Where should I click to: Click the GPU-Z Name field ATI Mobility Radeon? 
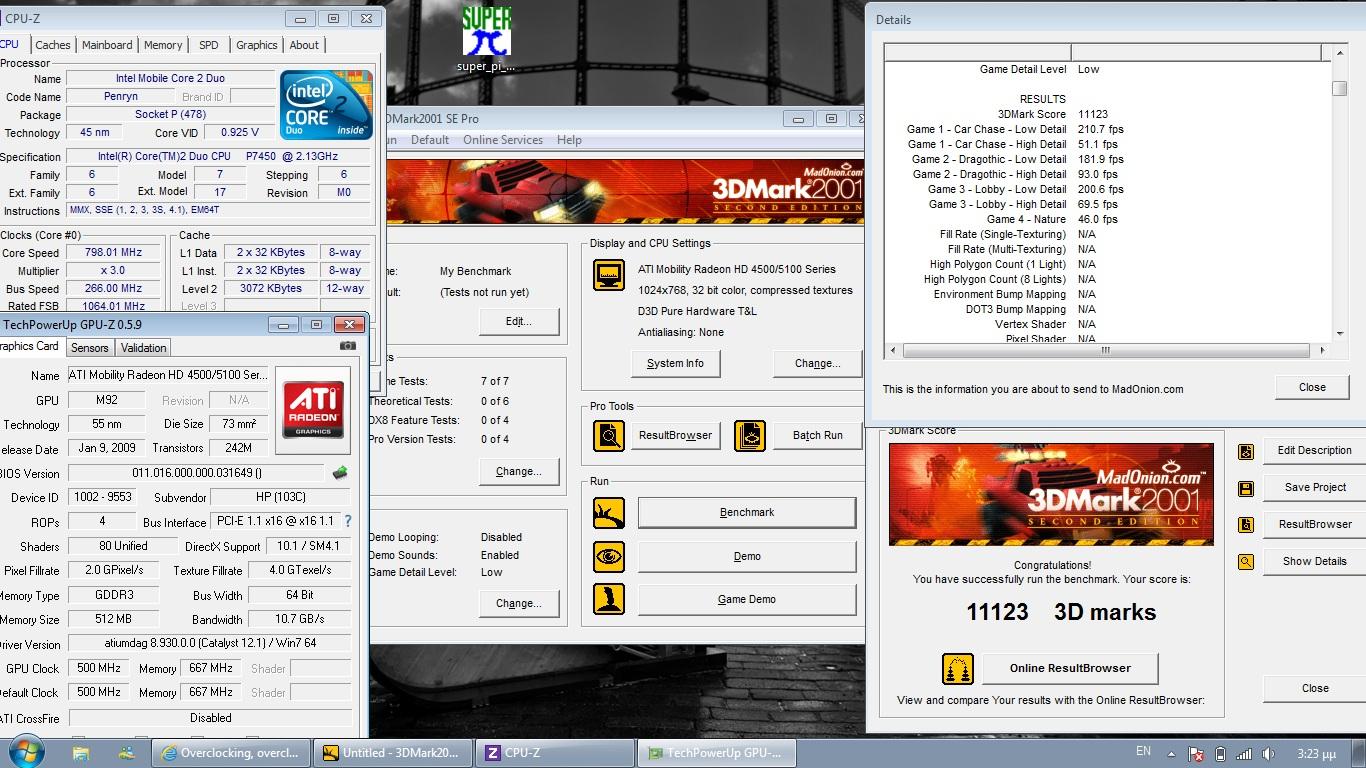coord(168,375)
